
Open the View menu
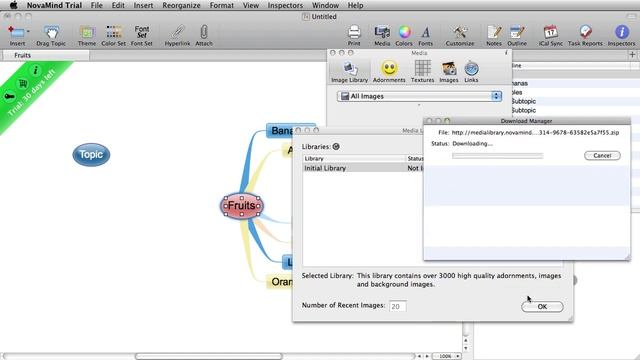pos(251,5)
